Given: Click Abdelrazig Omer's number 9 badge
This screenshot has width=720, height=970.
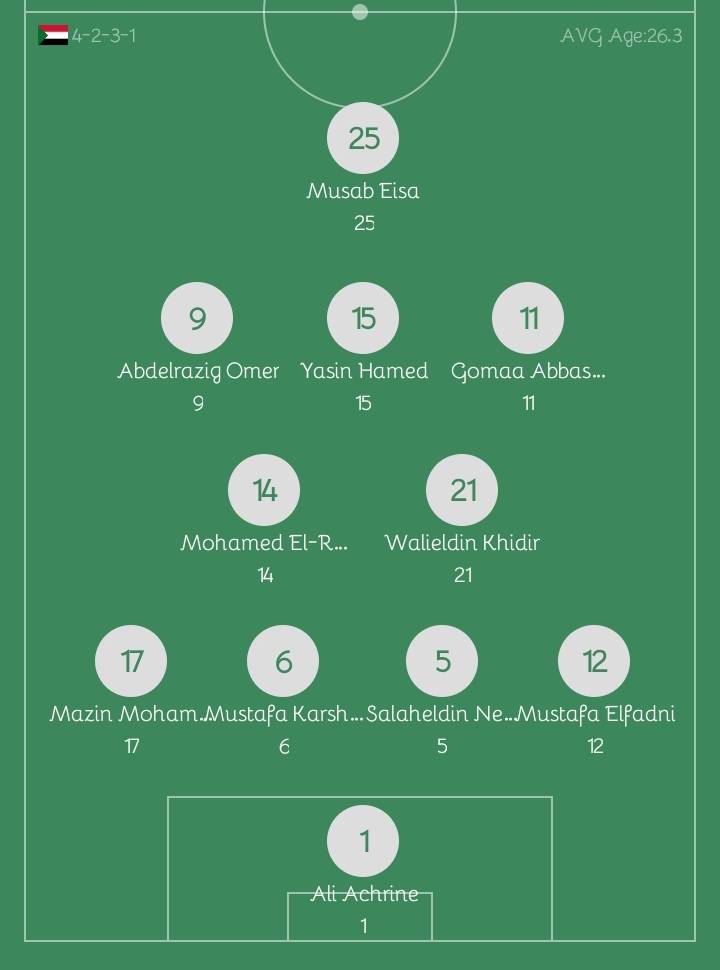Looking at the screenshot, I should [x=197, y=318].
